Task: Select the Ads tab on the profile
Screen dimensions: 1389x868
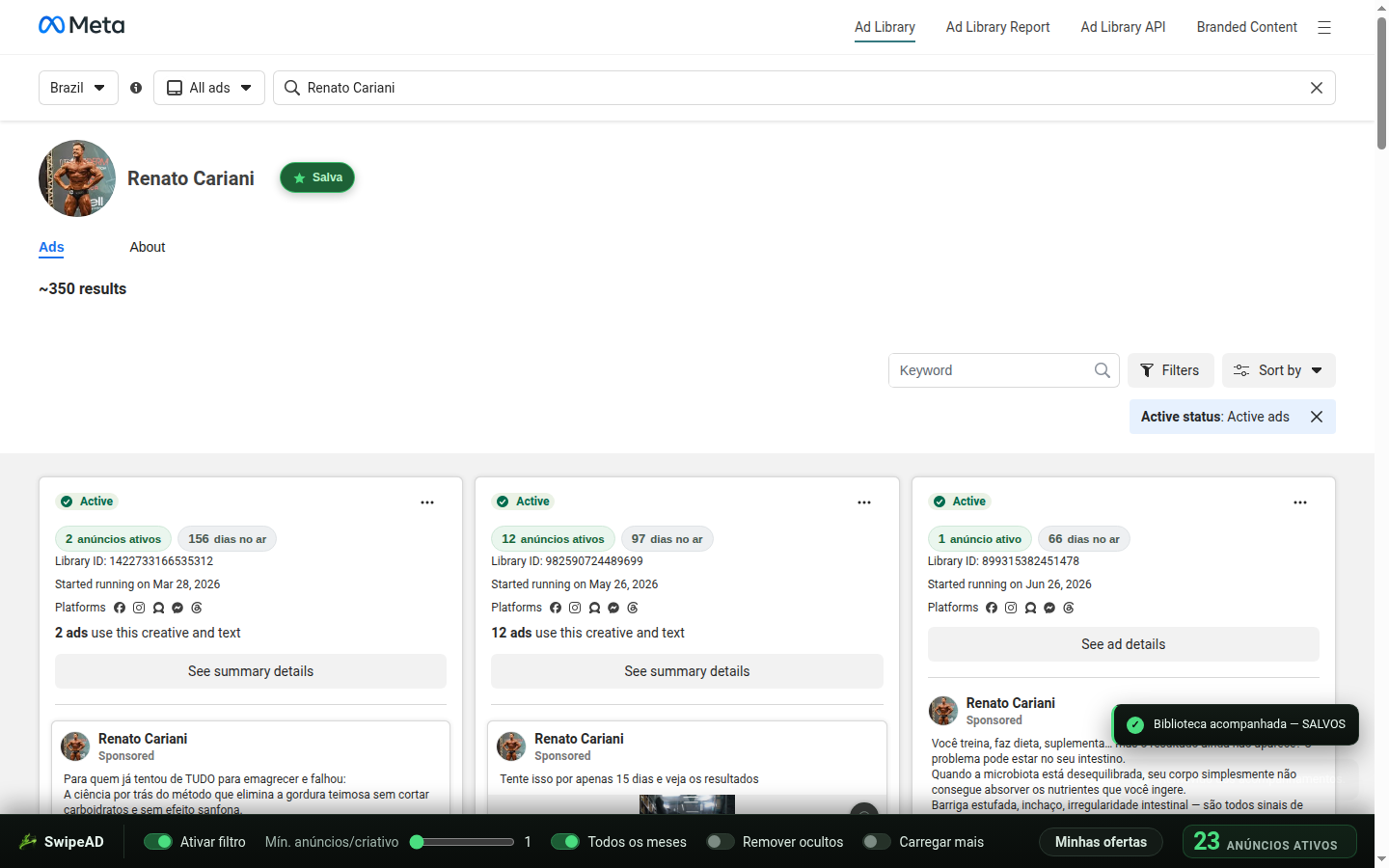Action: (x=51, y=248)
